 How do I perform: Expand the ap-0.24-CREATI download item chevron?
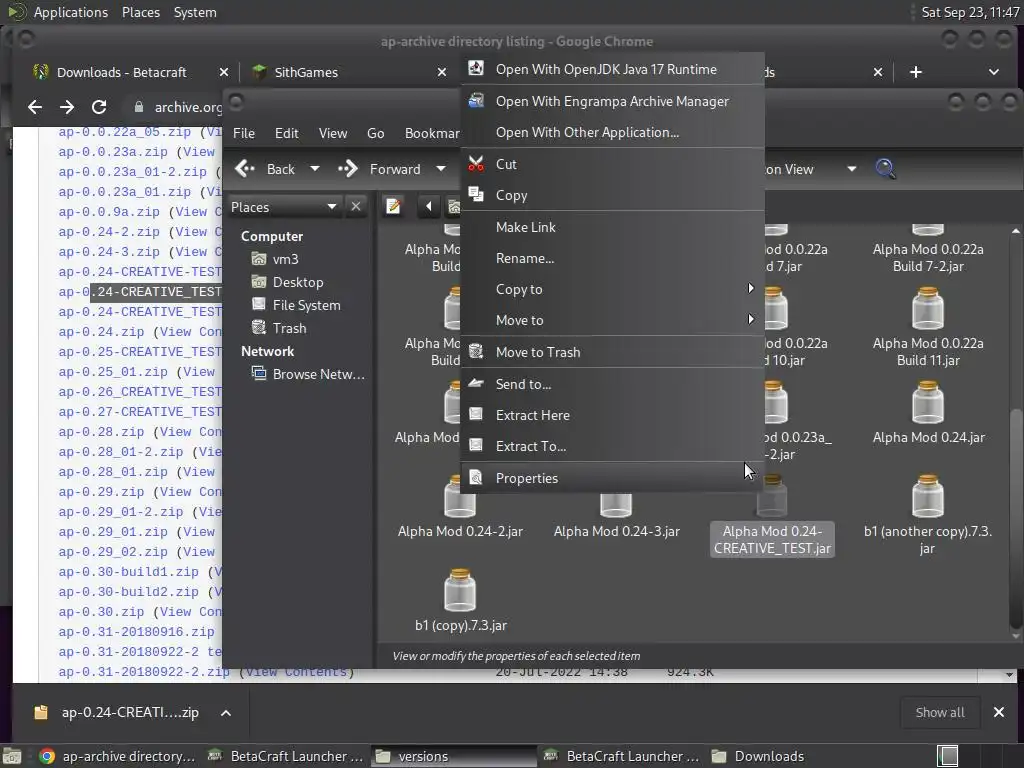pos(225,713)
